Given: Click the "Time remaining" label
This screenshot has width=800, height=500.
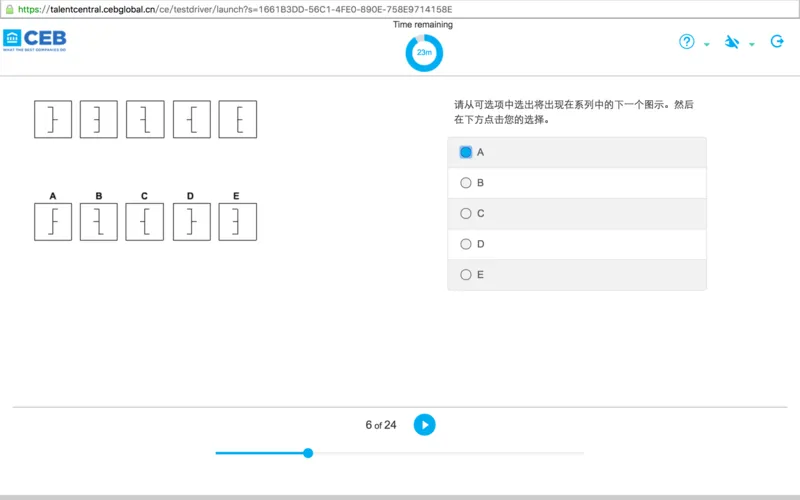Looking at the screenshot, I should pyautogui.click(x=423, y=24).
